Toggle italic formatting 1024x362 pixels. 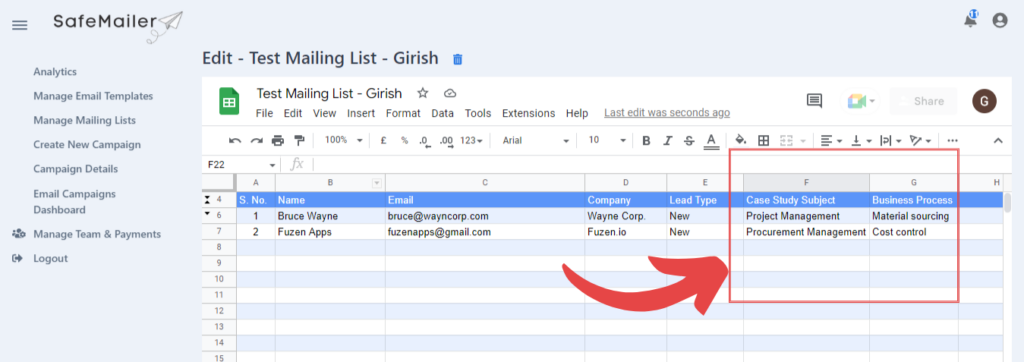[x=667, y=140]
